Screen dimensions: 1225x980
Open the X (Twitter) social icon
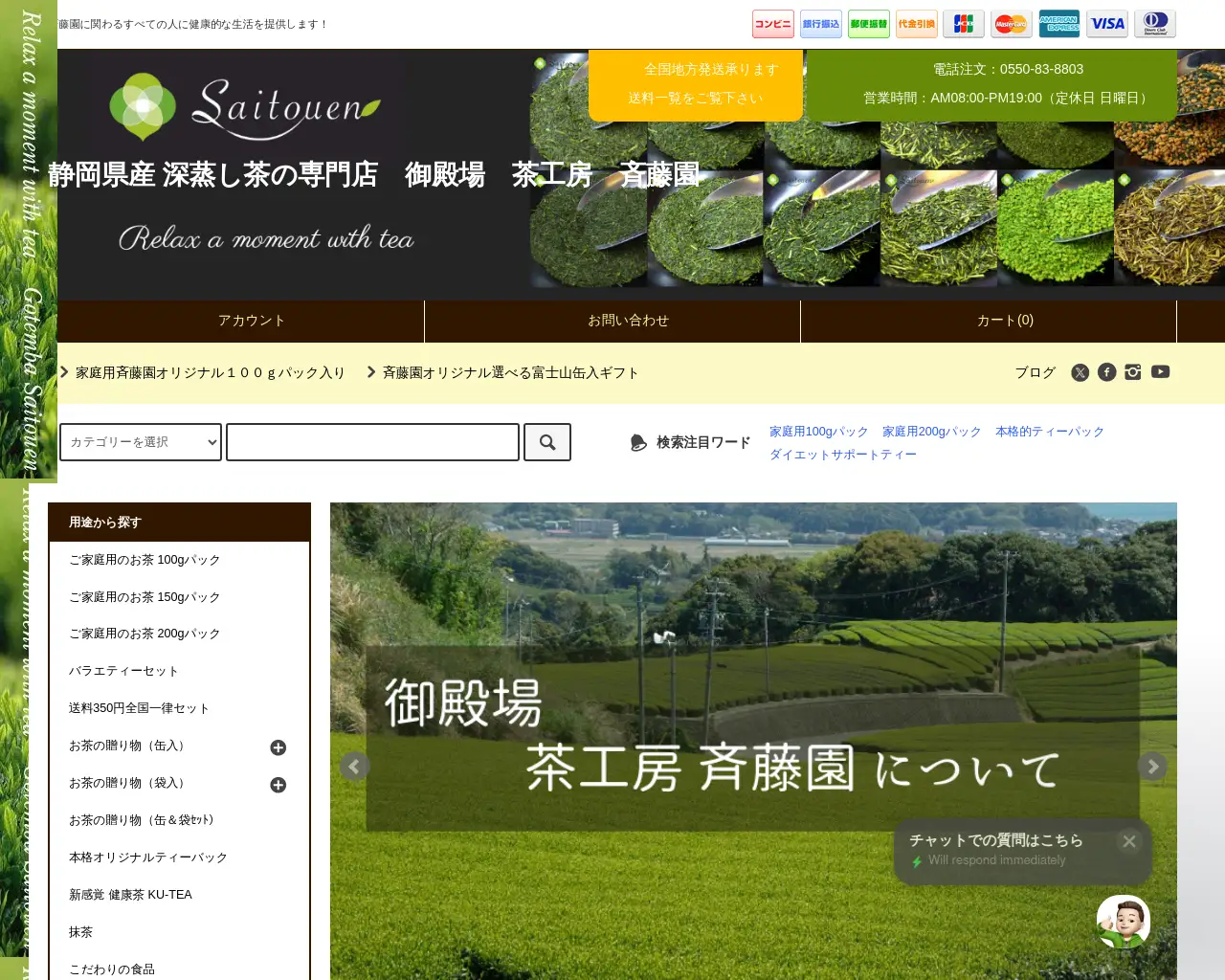pos(1080,372)
